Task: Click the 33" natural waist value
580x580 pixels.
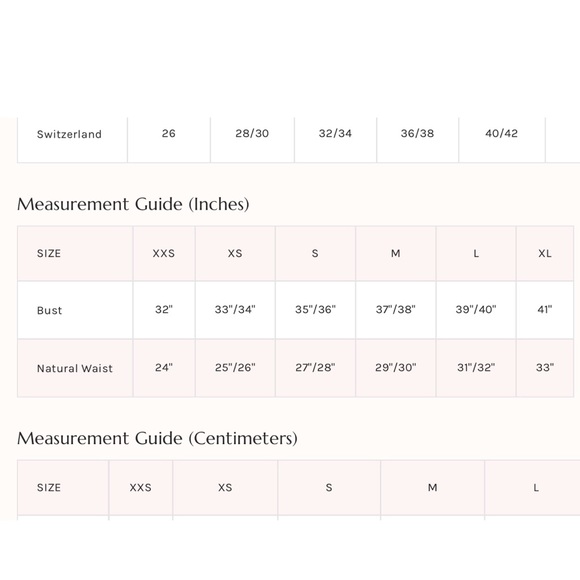Action: click(x=545, y=367)
